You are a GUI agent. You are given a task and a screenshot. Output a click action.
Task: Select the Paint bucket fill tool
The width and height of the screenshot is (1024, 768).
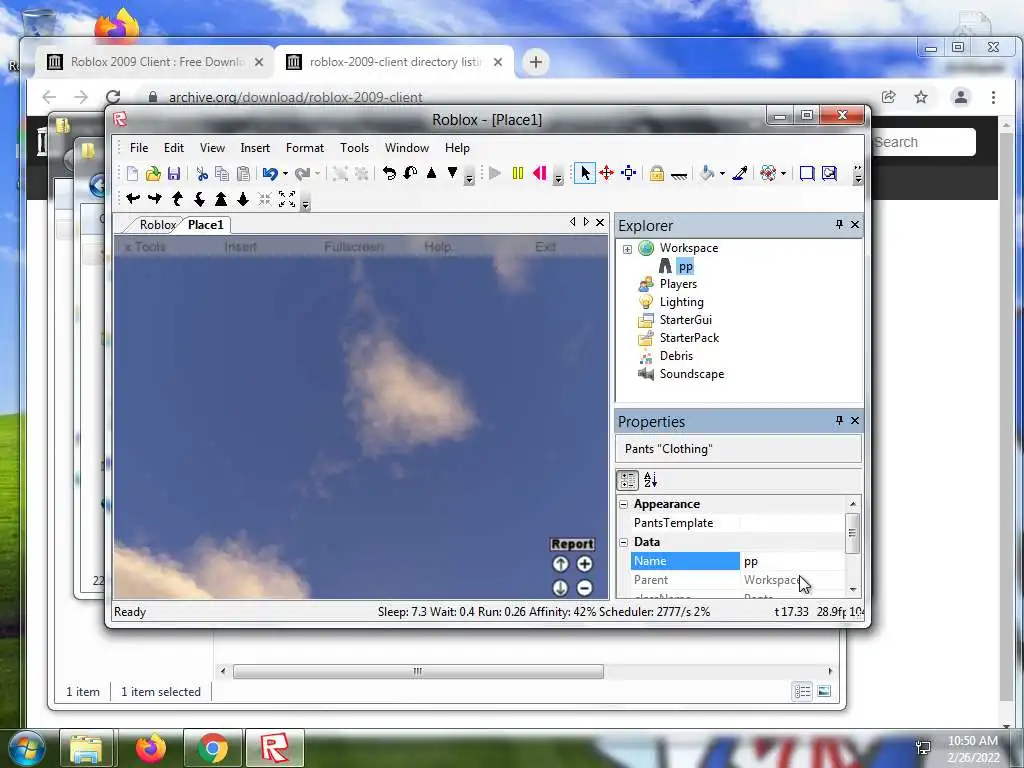coord(707,173)
